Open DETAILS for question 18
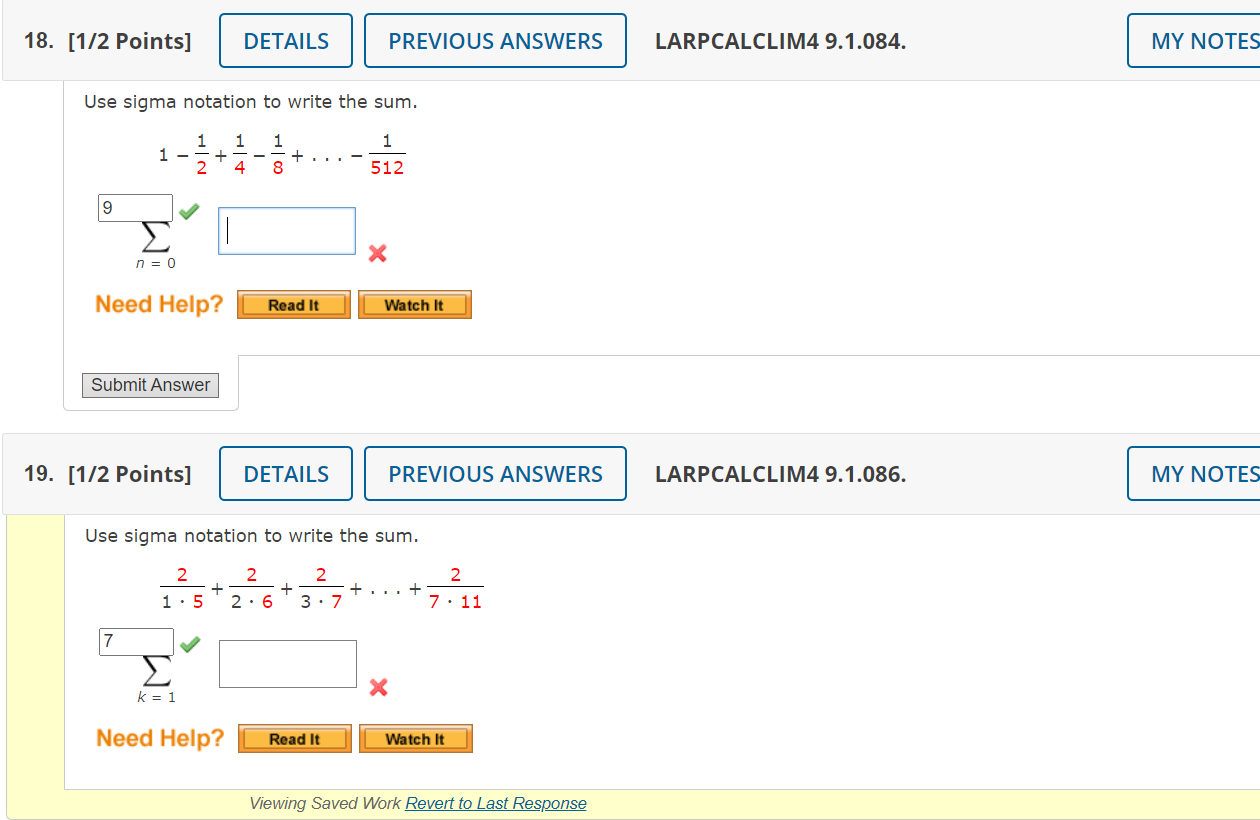The height and width of the screenshot is (820, 1260). [x=285, y=40]
